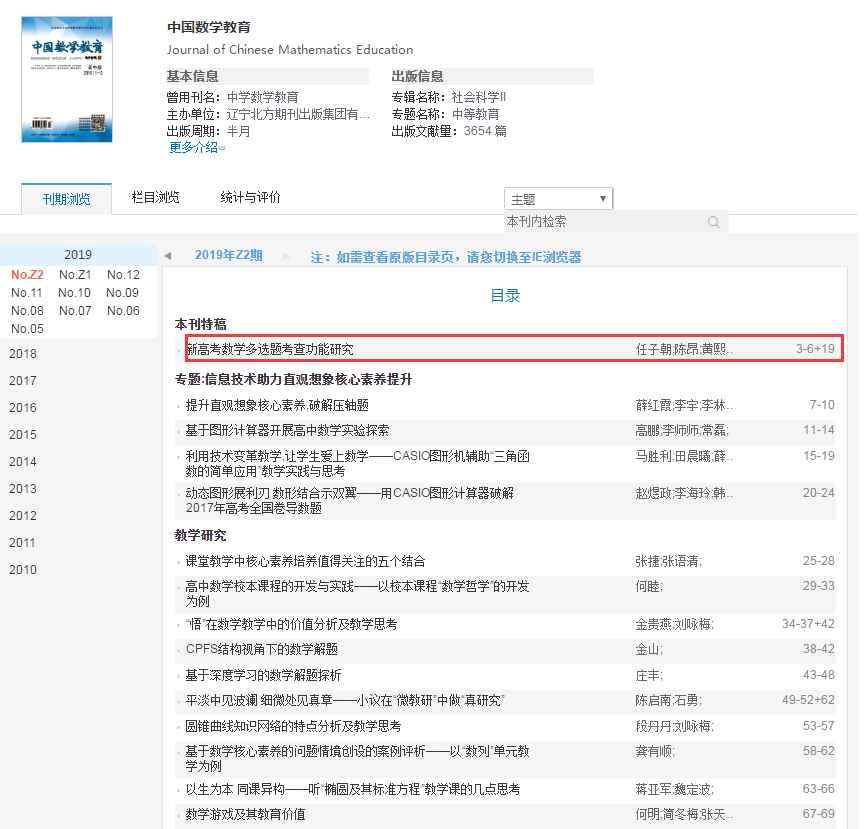Expand 更多介绍 journal details
This screenshot has height=829, width=866.
[197, 147]
